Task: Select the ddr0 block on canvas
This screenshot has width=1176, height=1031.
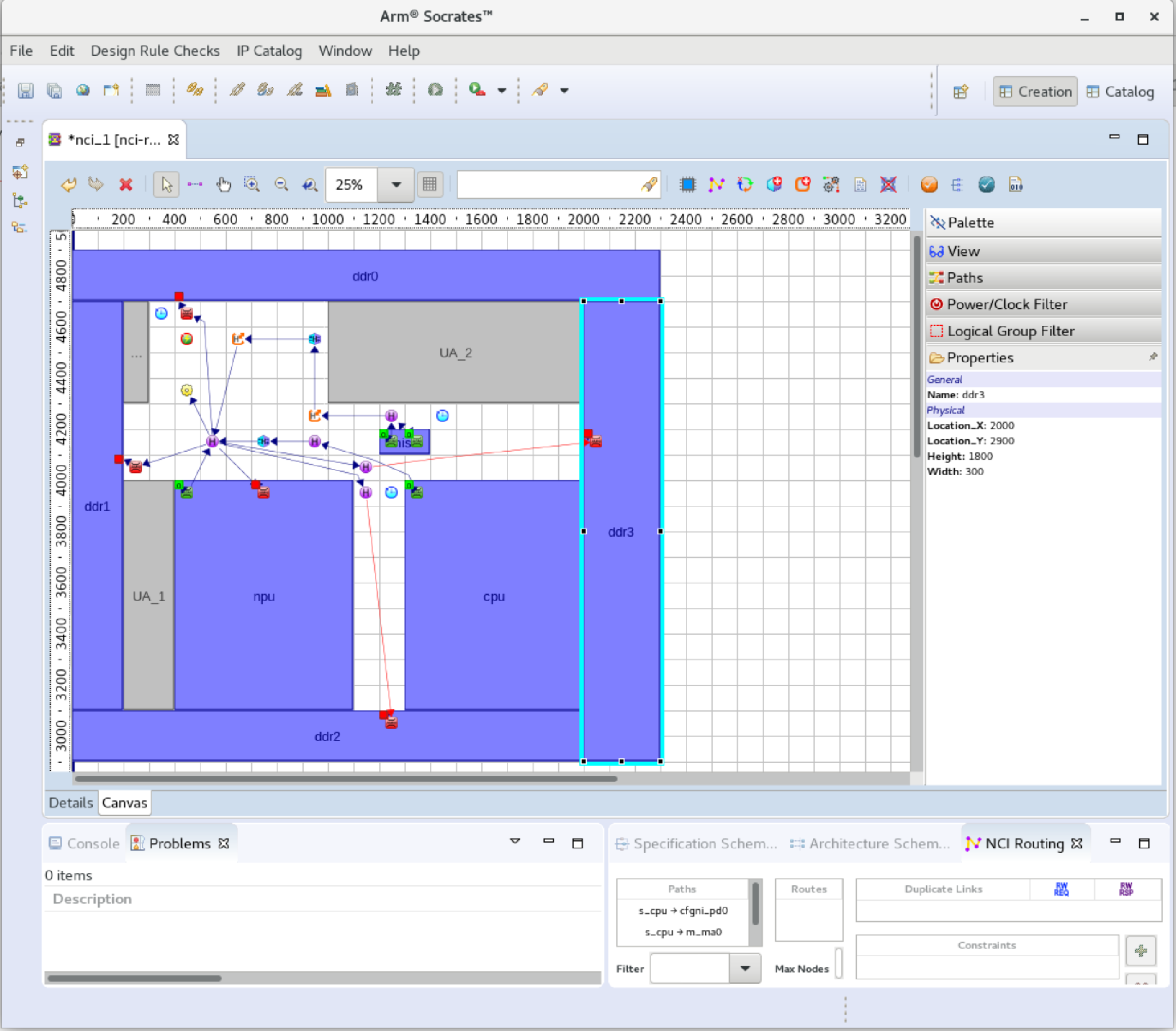Action: (365, 276)
